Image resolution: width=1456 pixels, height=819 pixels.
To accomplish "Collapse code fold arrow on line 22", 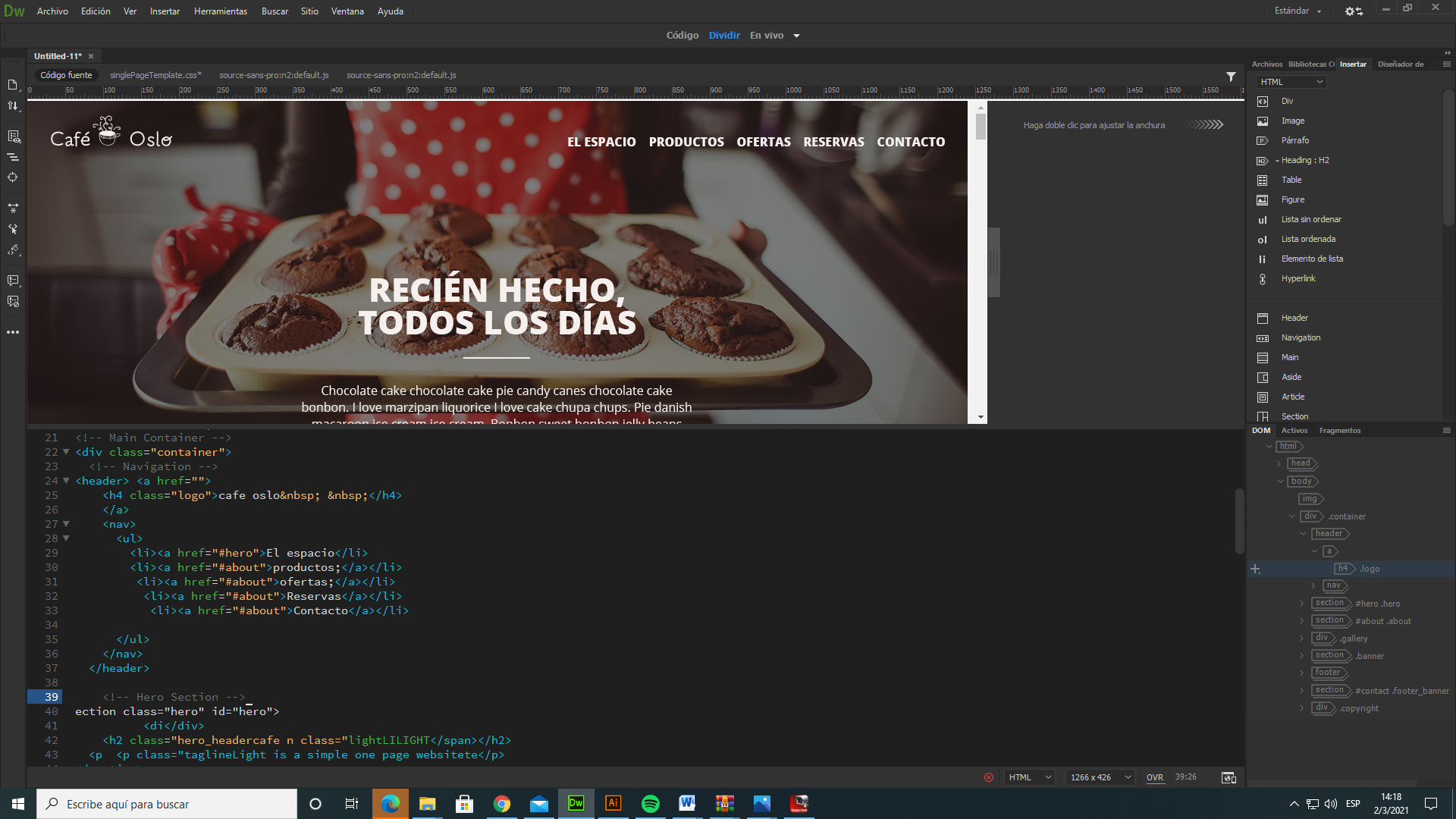I will (66, 452).
